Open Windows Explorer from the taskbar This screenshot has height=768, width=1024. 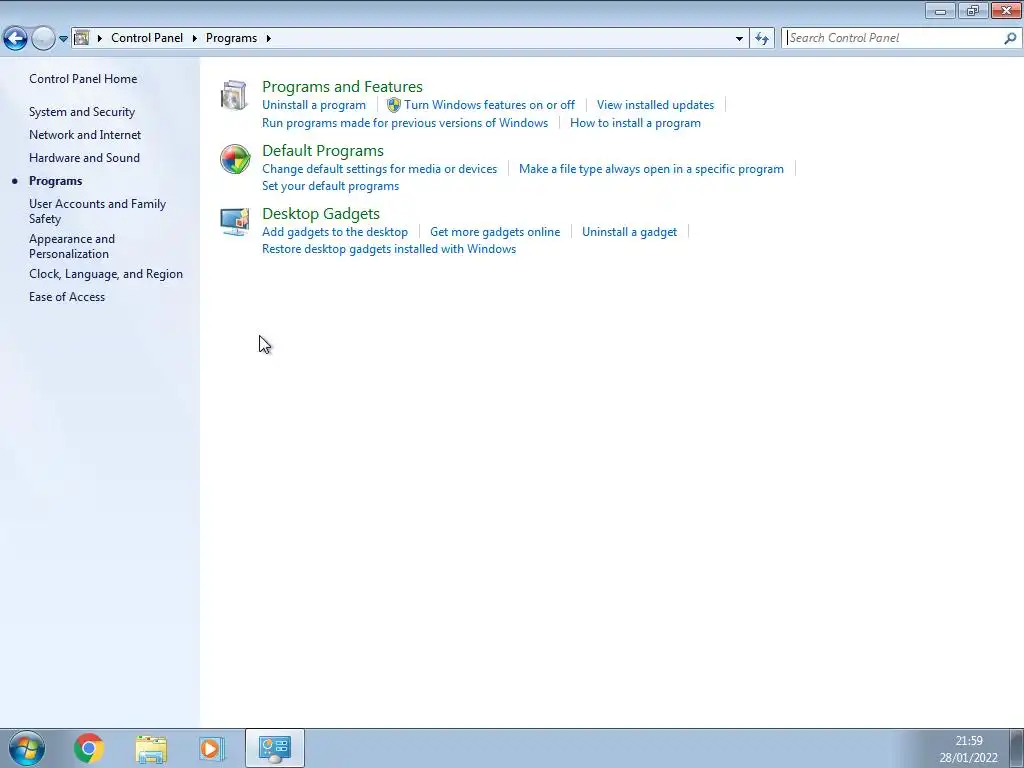151,748
